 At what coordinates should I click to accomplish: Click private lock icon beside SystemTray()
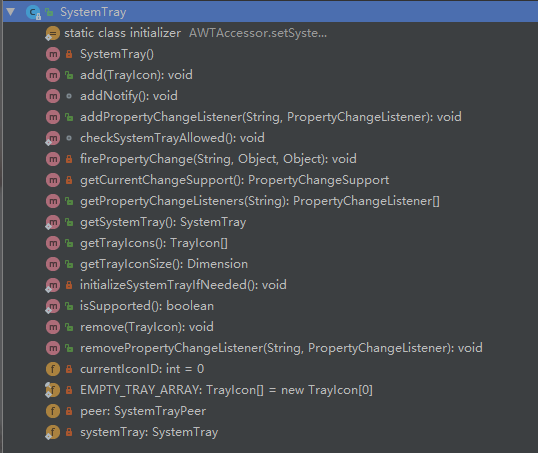pyautogui.click(x=69, y=54)
